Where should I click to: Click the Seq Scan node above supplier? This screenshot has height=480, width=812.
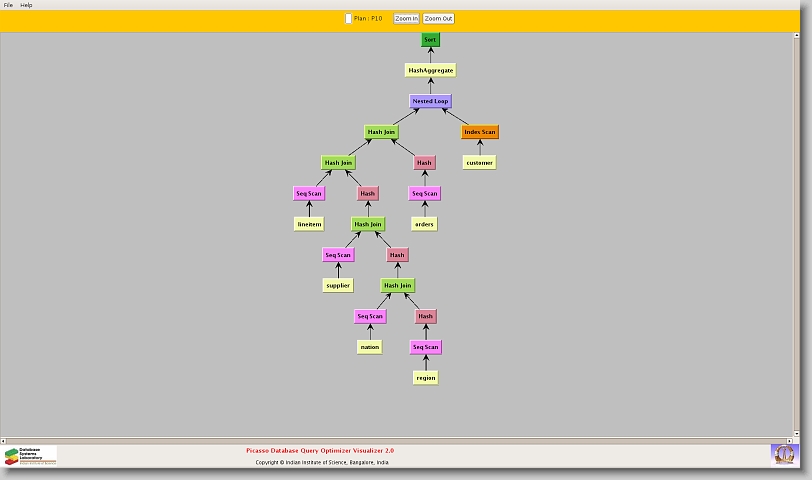tap(338, 255)
